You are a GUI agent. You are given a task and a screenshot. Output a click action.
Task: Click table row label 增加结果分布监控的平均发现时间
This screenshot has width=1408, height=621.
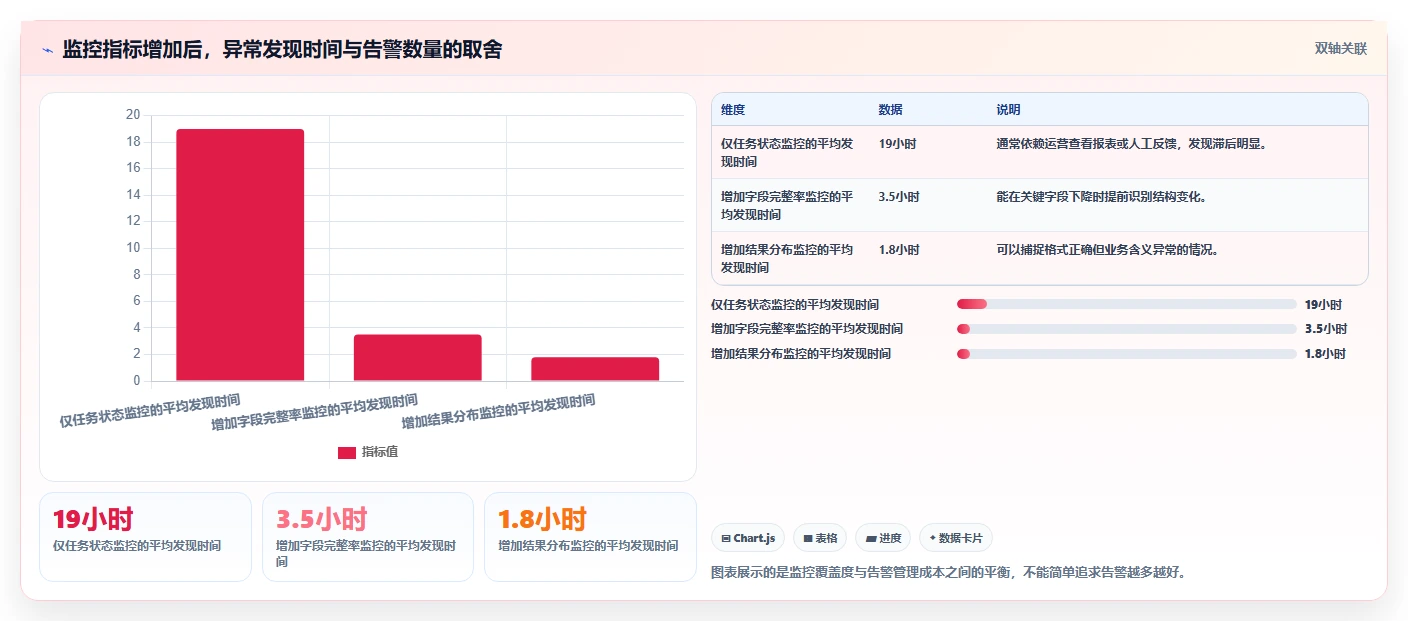pos(787,258)
